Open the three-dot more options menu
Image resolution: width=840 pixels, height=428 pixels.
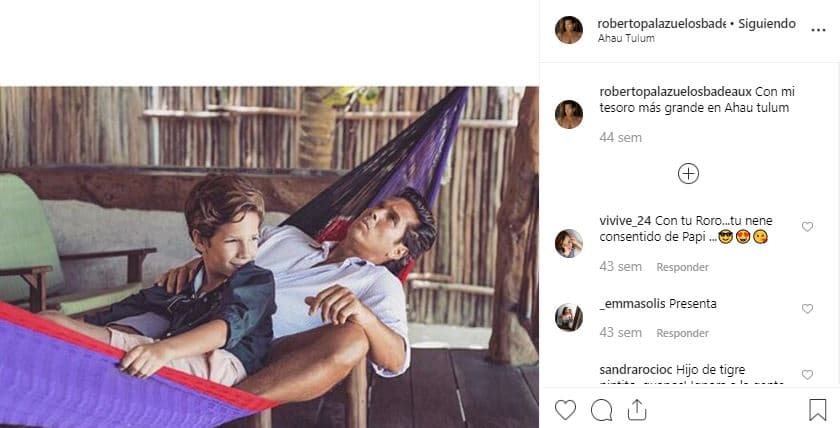pyautogui.click(x=818, y=30)
